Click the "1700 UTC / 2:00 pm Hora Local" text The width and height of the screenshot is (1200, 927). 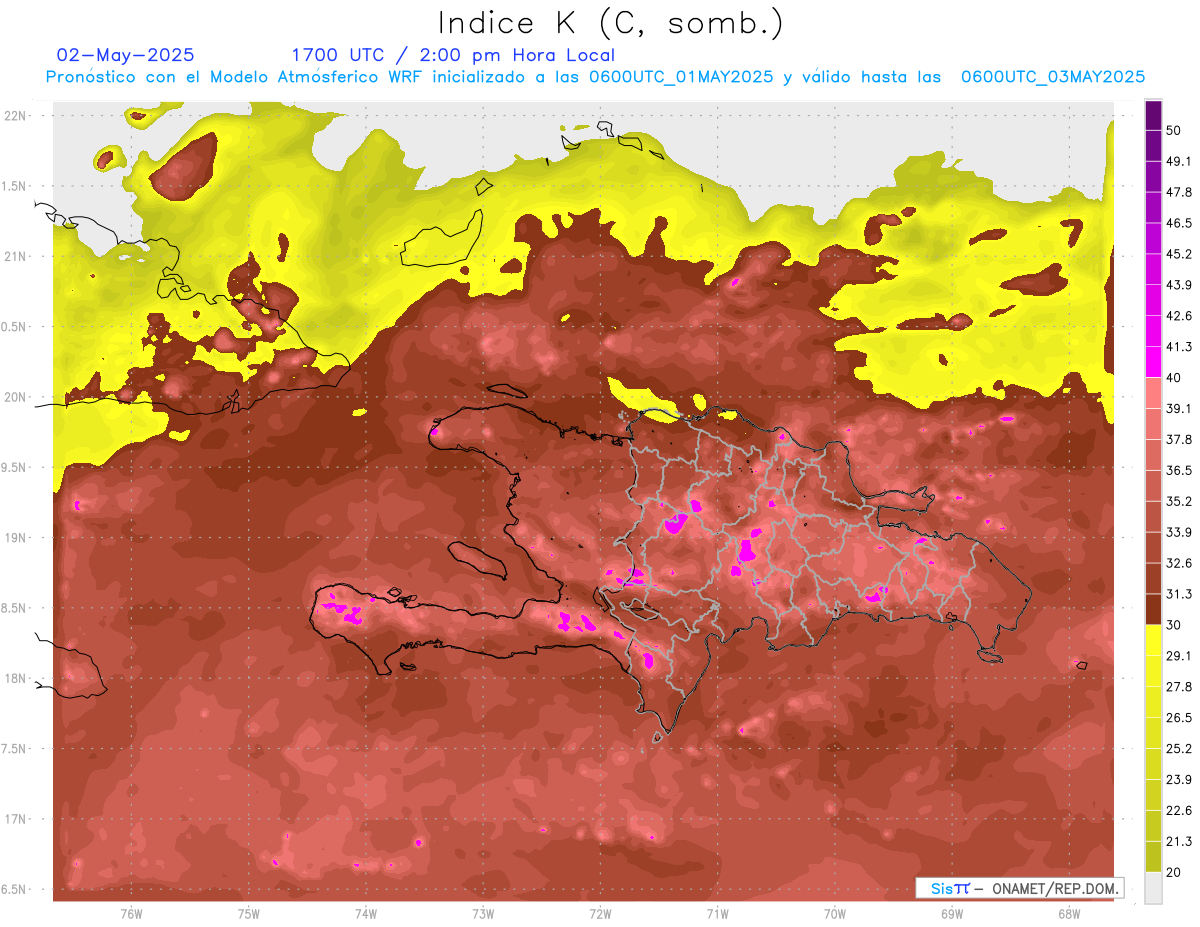453,55
